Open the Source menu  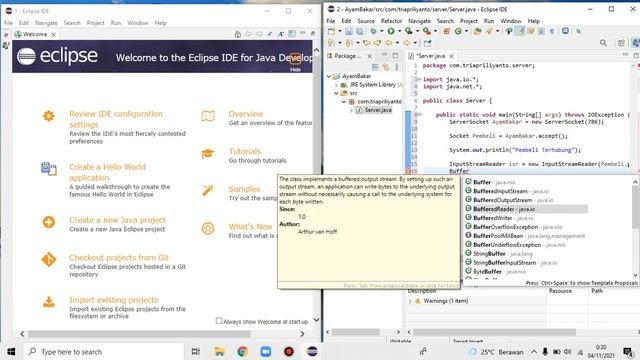tap(366, 21)
